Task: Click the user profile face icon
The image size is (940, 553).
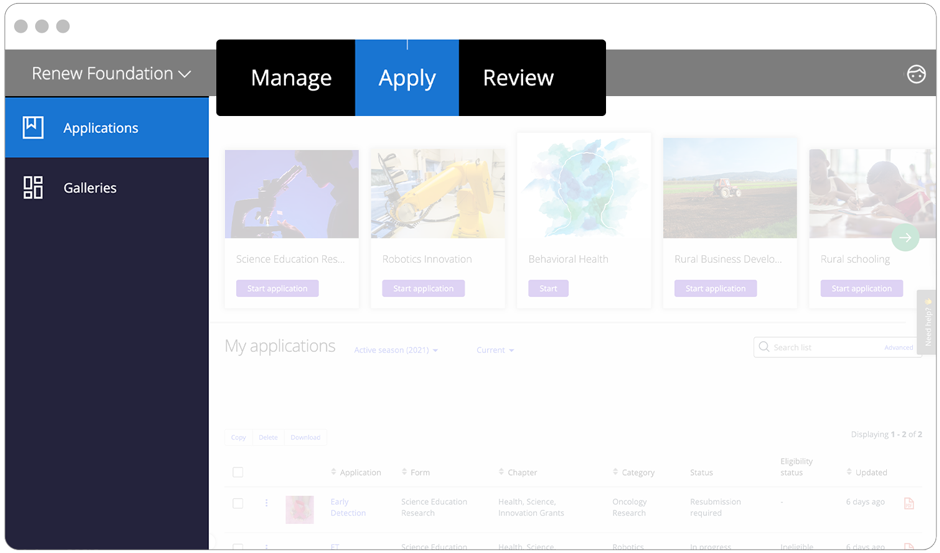Action: click(916, 74)
